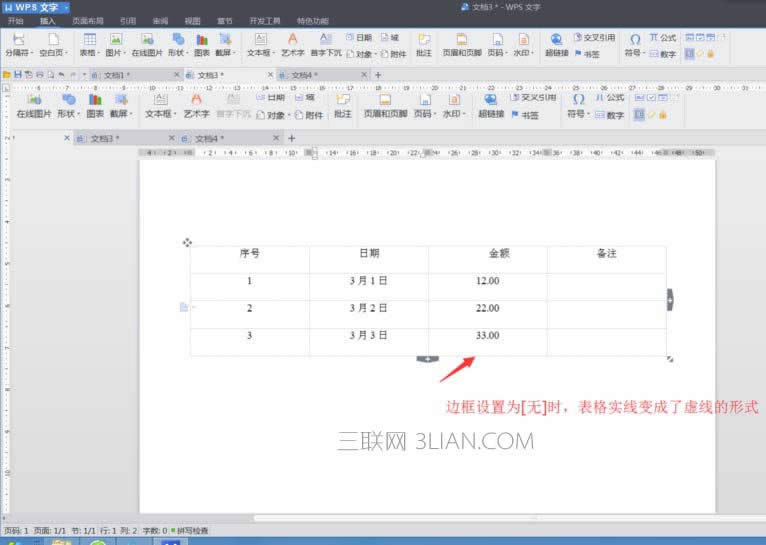
Task: Expand the 空白页 dropdown arrow
Action: [x=66, y=53]
